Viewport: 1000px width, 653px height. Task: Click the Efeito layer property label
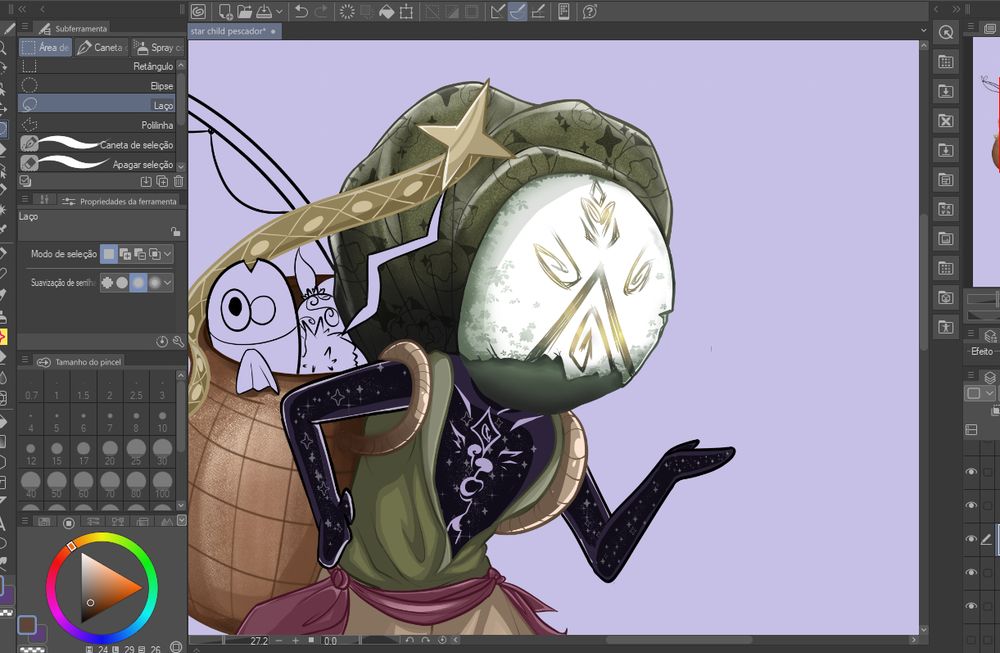click(x=982, y=351)
